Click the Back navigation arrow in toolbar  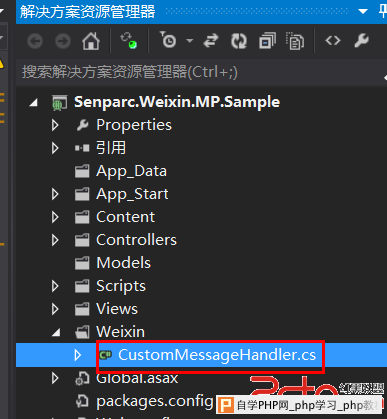tap(35, 41)
